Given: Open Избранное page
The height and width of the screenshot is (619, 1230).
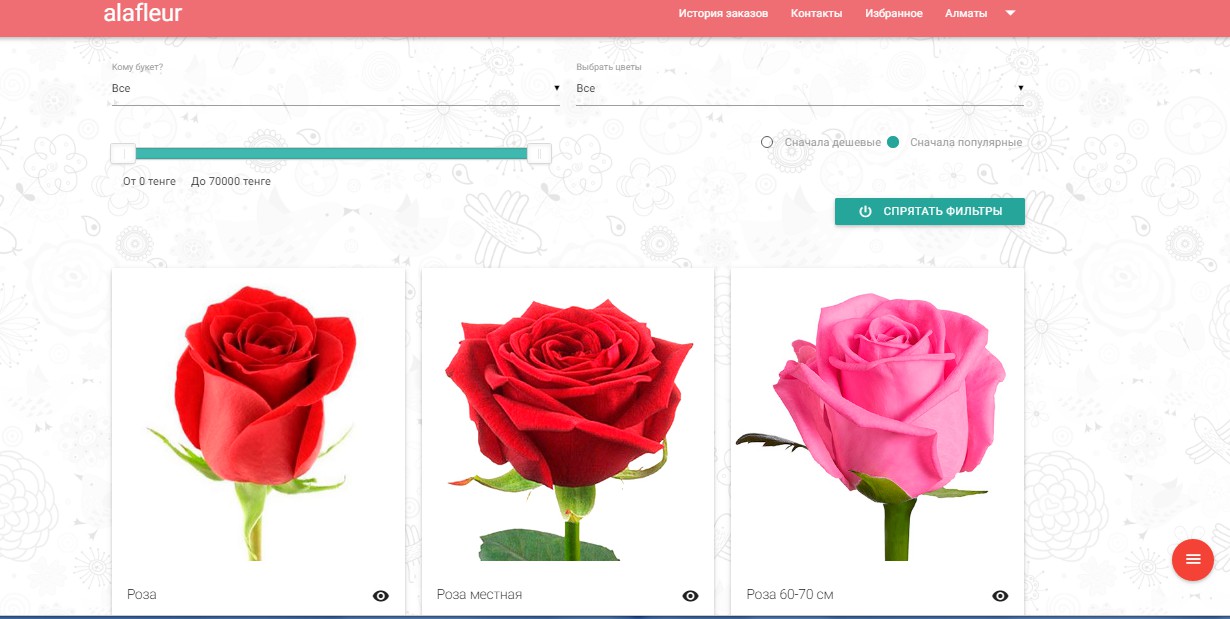Looking at the screenshot, I should click(894, 14).
